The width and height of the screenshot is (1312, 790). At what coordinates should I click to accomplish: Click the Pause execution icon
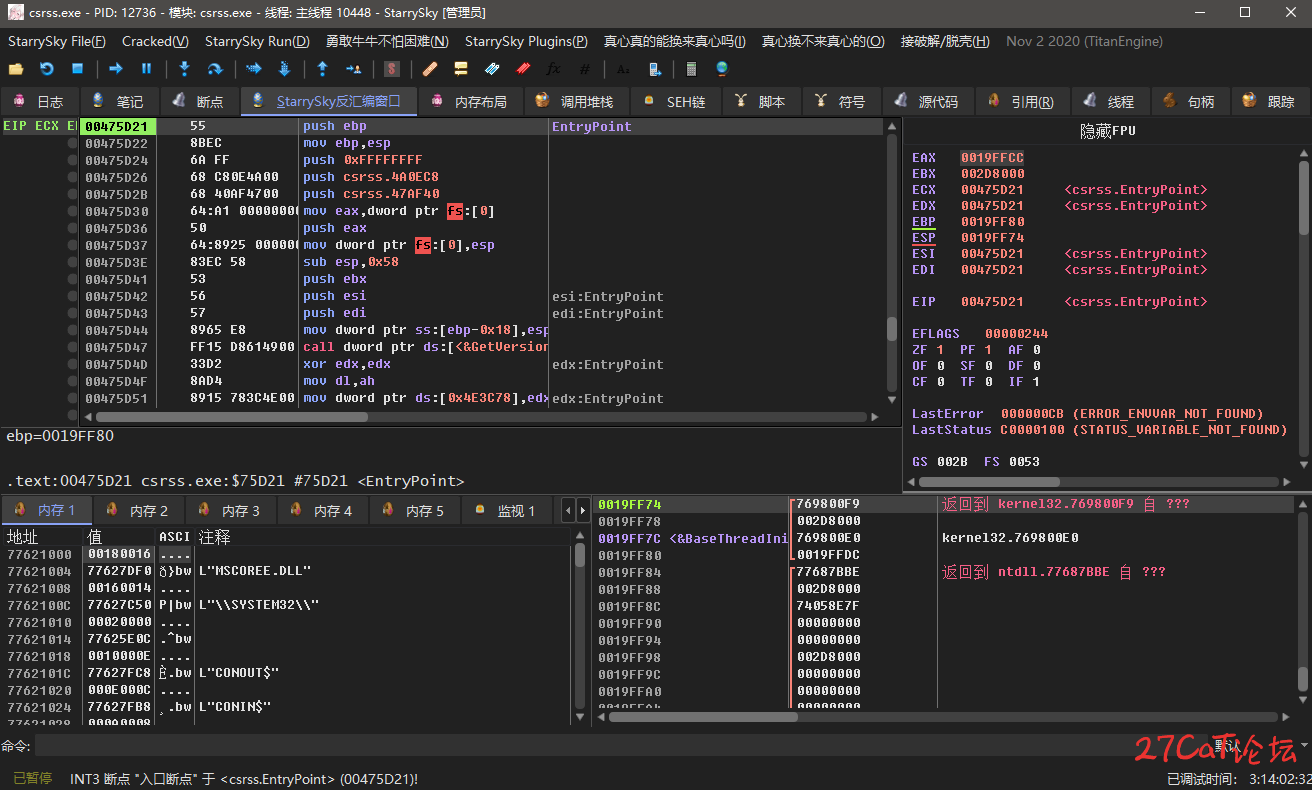[146, 69]
